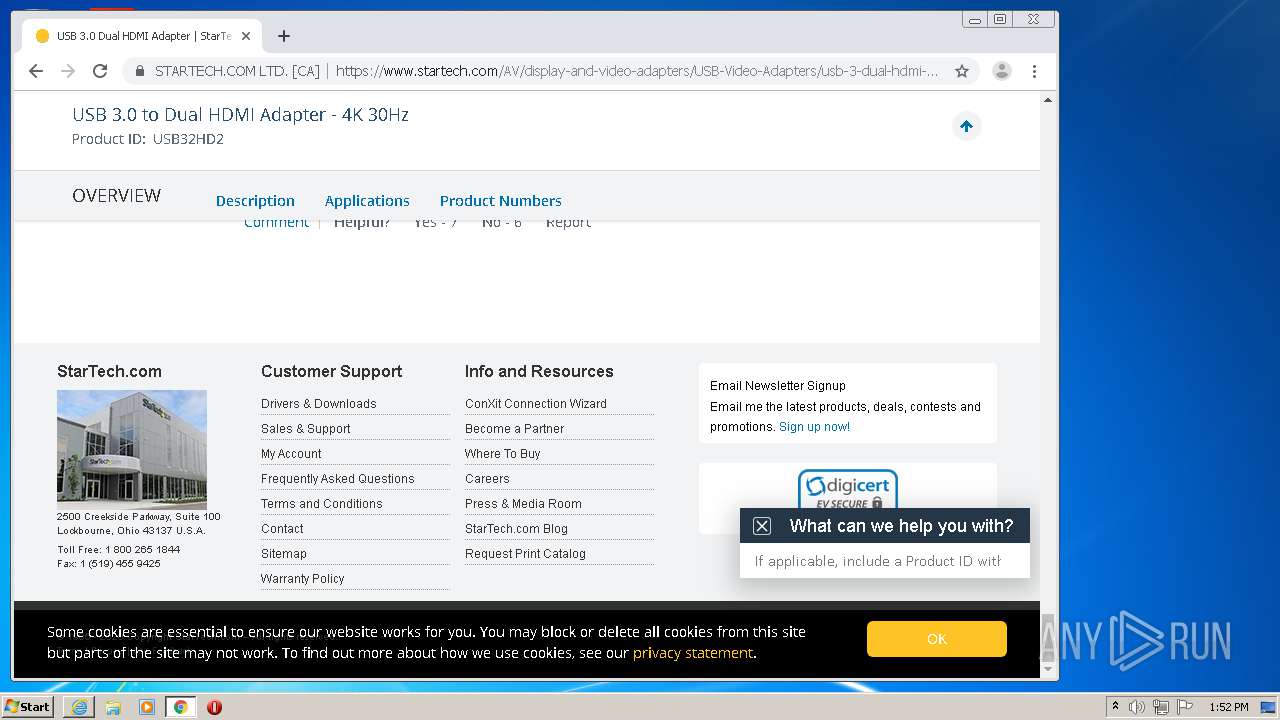Open the Windows Start menu
Viewport: 1280px width, 720px height.
[x=28, y=707]
